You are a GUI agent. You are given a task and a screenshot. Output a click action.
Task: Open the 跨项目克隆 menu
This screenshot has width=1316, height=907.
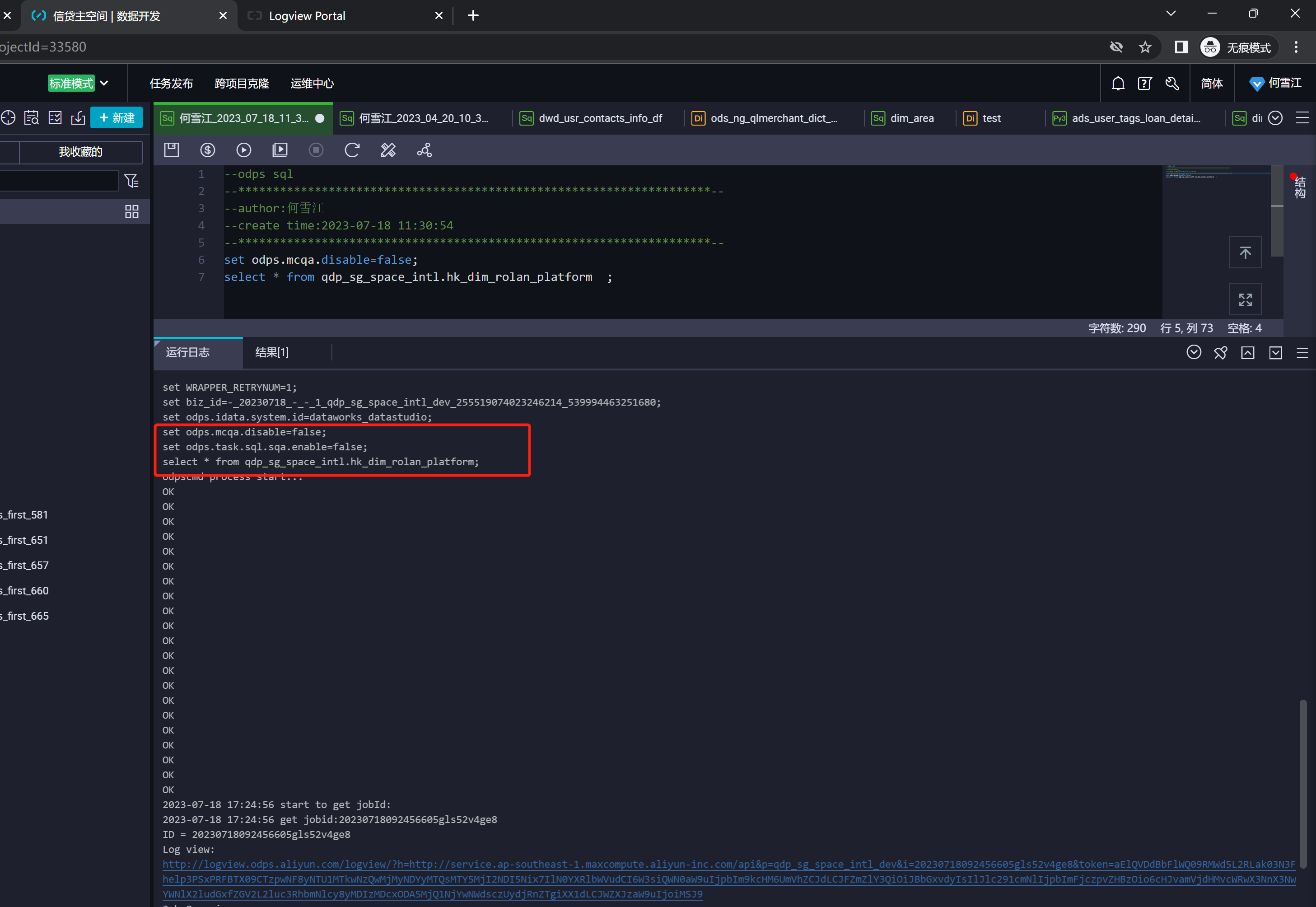pos(242,84)
